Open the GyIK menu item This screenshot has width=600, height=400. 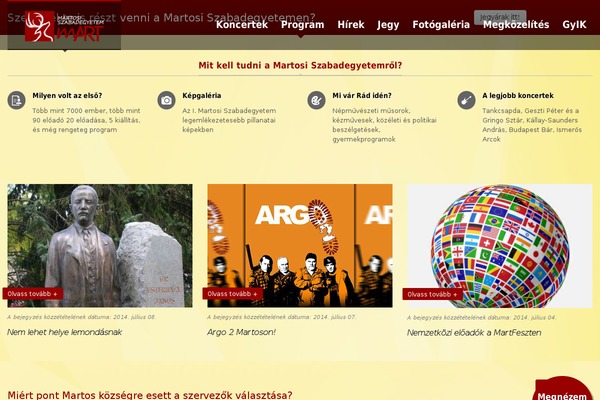[574, 24]
